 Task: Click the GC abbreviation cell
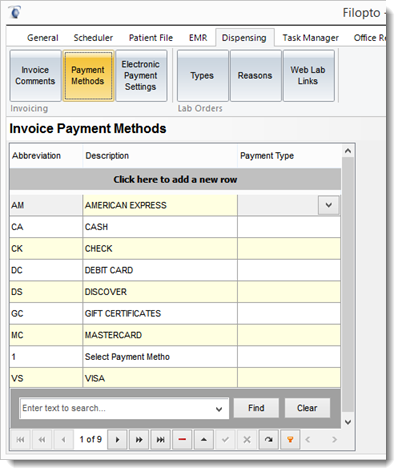click(x=46, y=314)
